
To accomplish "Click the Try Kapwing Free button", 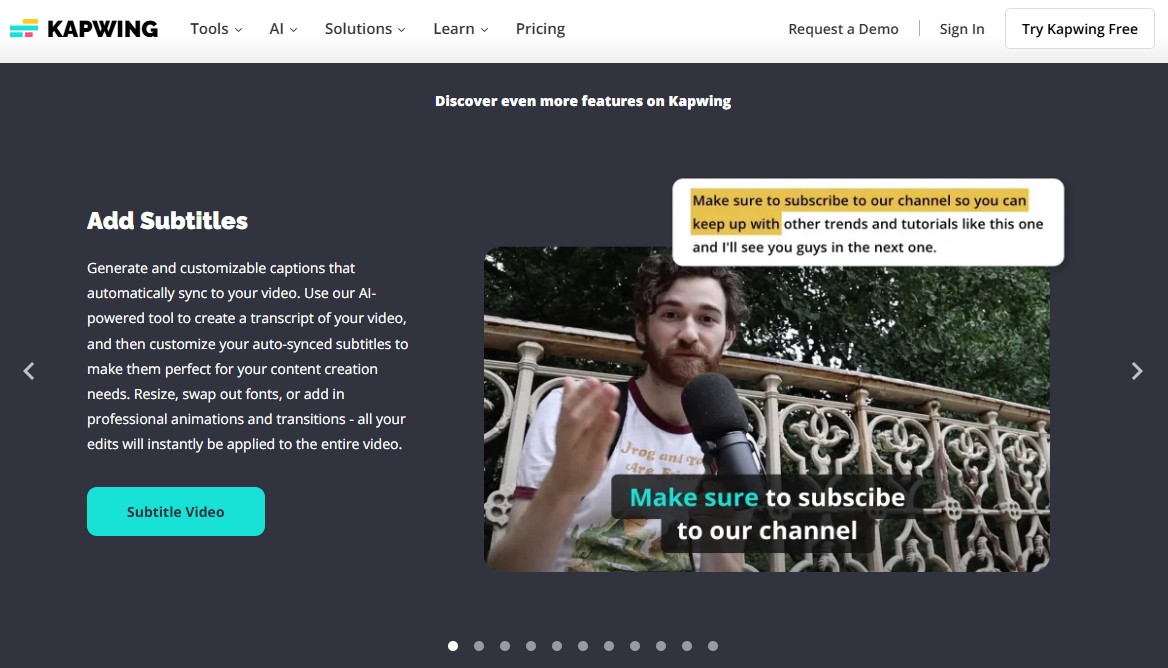I will (x=1079, y=29).
